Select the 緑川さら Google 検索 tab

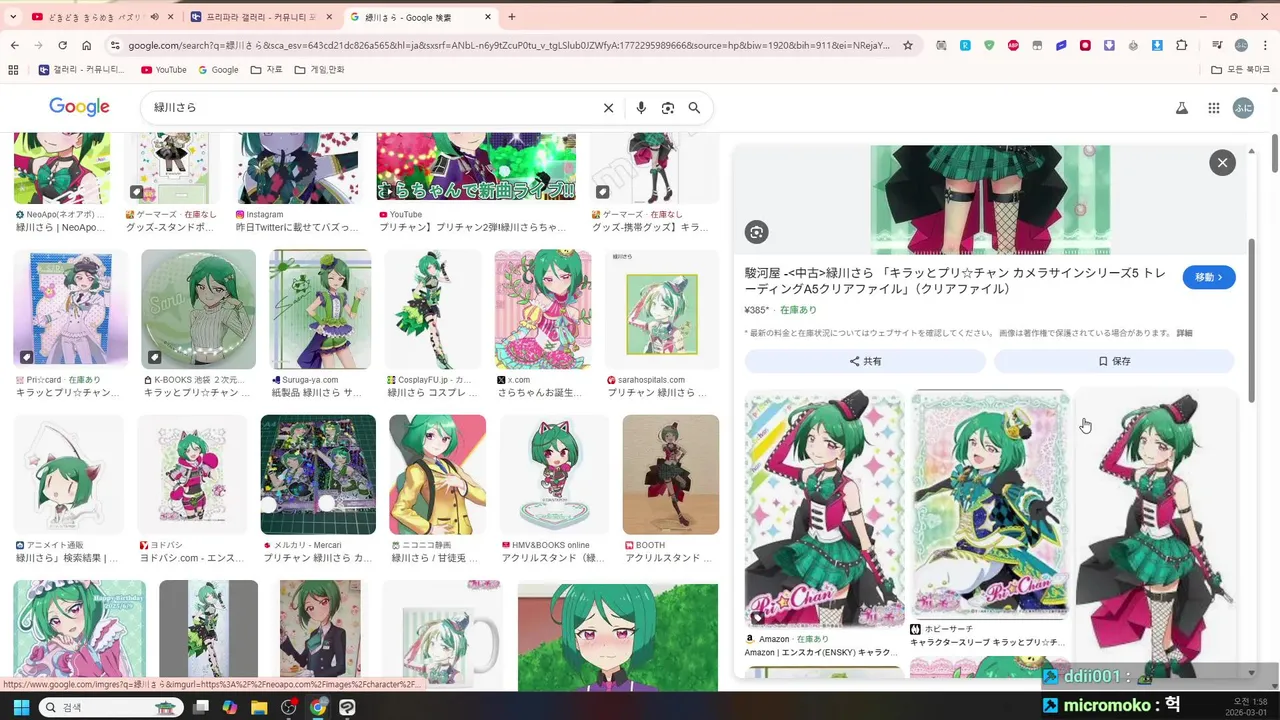[421, 17]
